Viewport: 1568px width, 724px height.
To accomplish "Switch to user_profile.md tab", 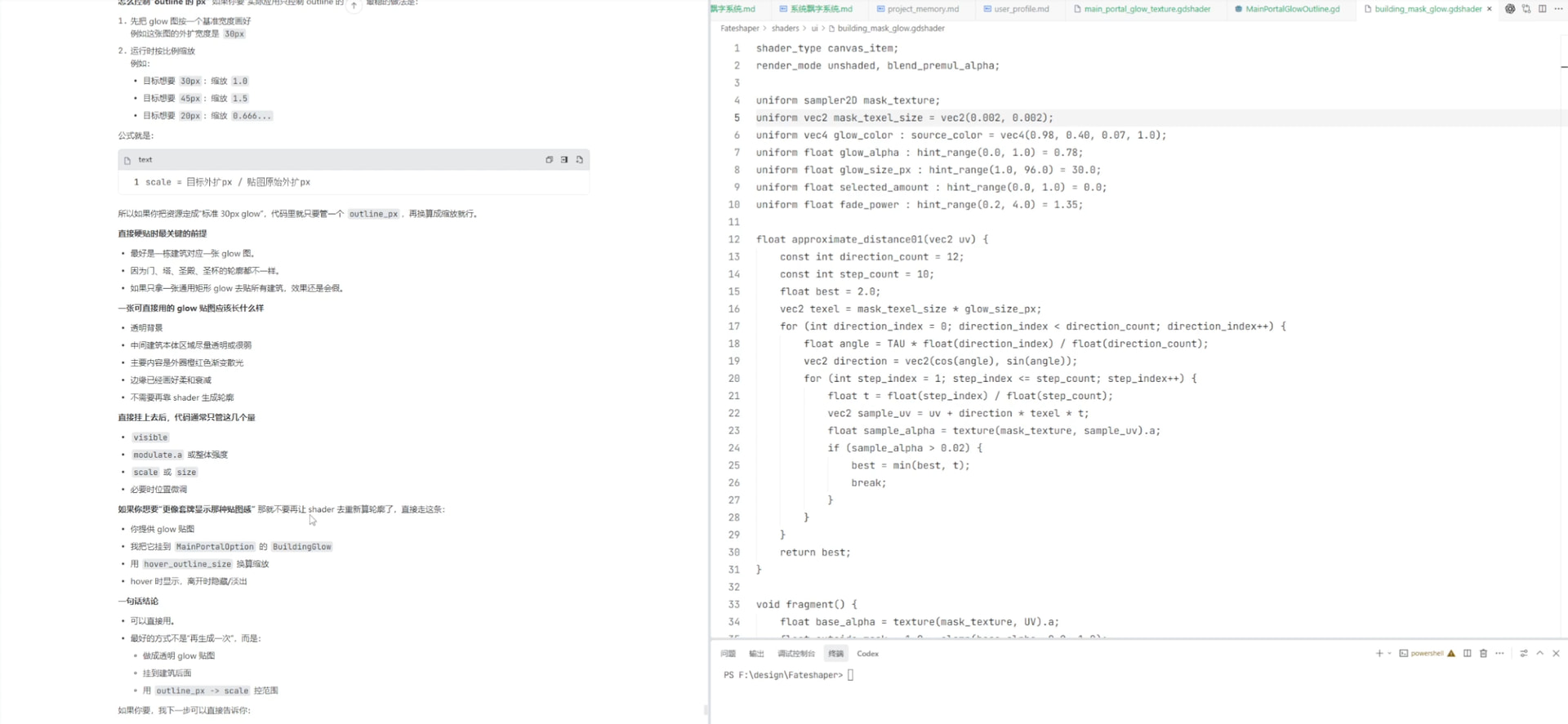I will pos(1016,9).
